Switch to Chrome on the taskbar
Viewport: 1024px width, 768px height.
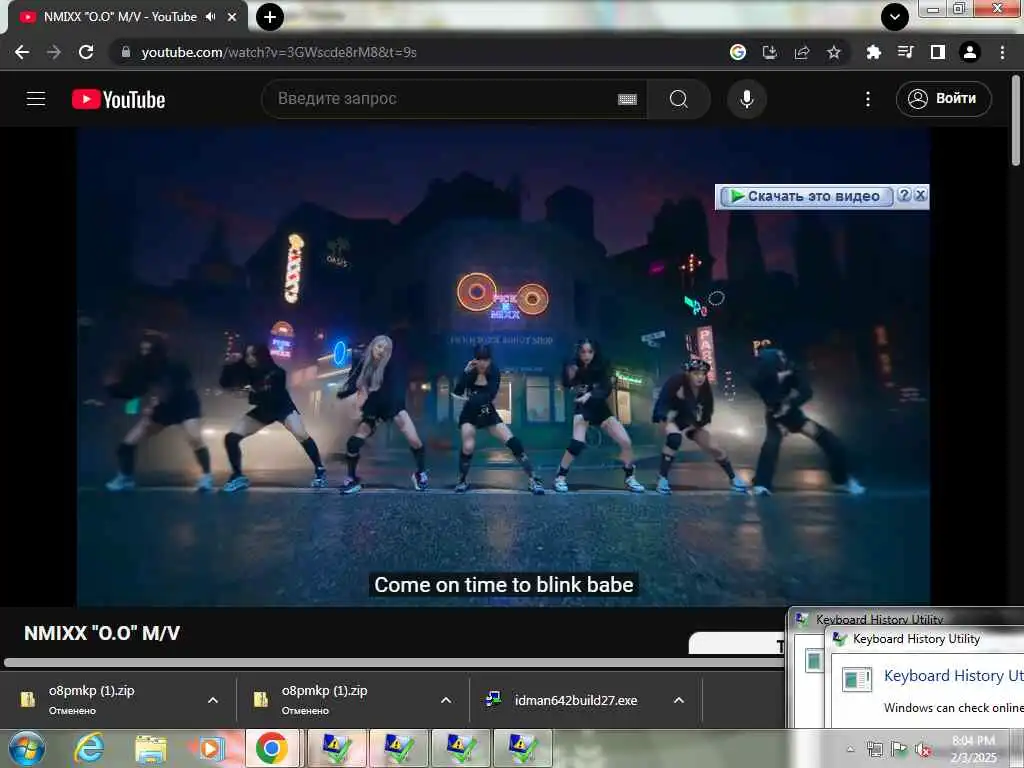click(x=272, y=748)
